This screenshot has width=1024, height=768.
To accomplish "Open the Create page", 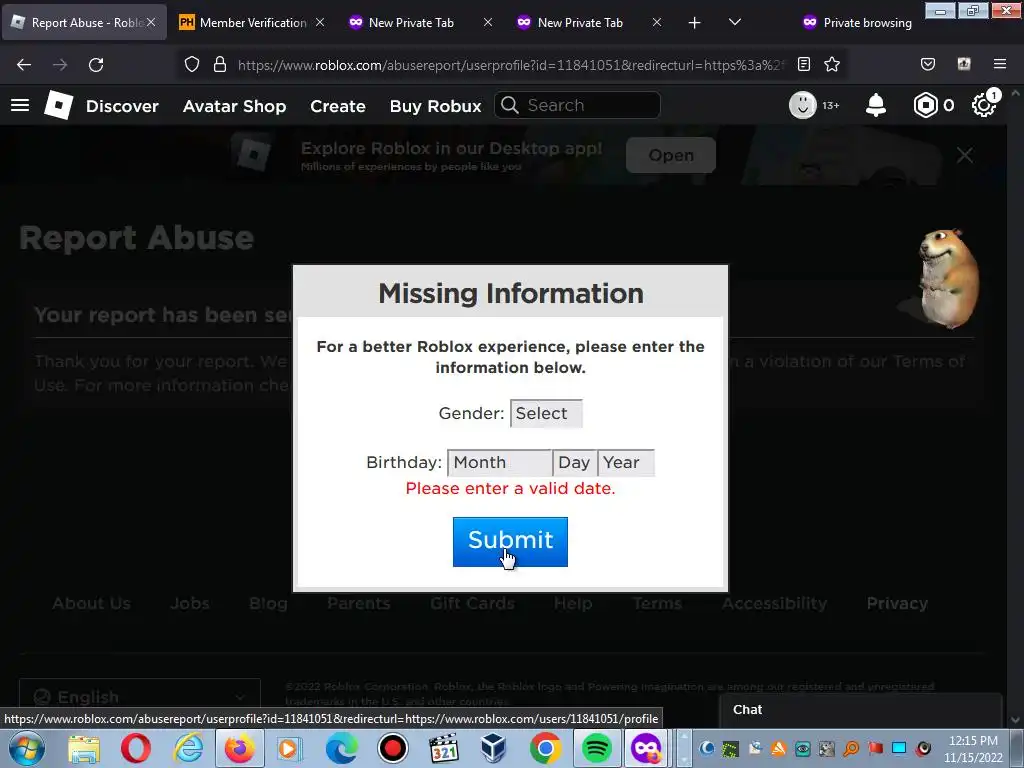I will coord(338,106).
